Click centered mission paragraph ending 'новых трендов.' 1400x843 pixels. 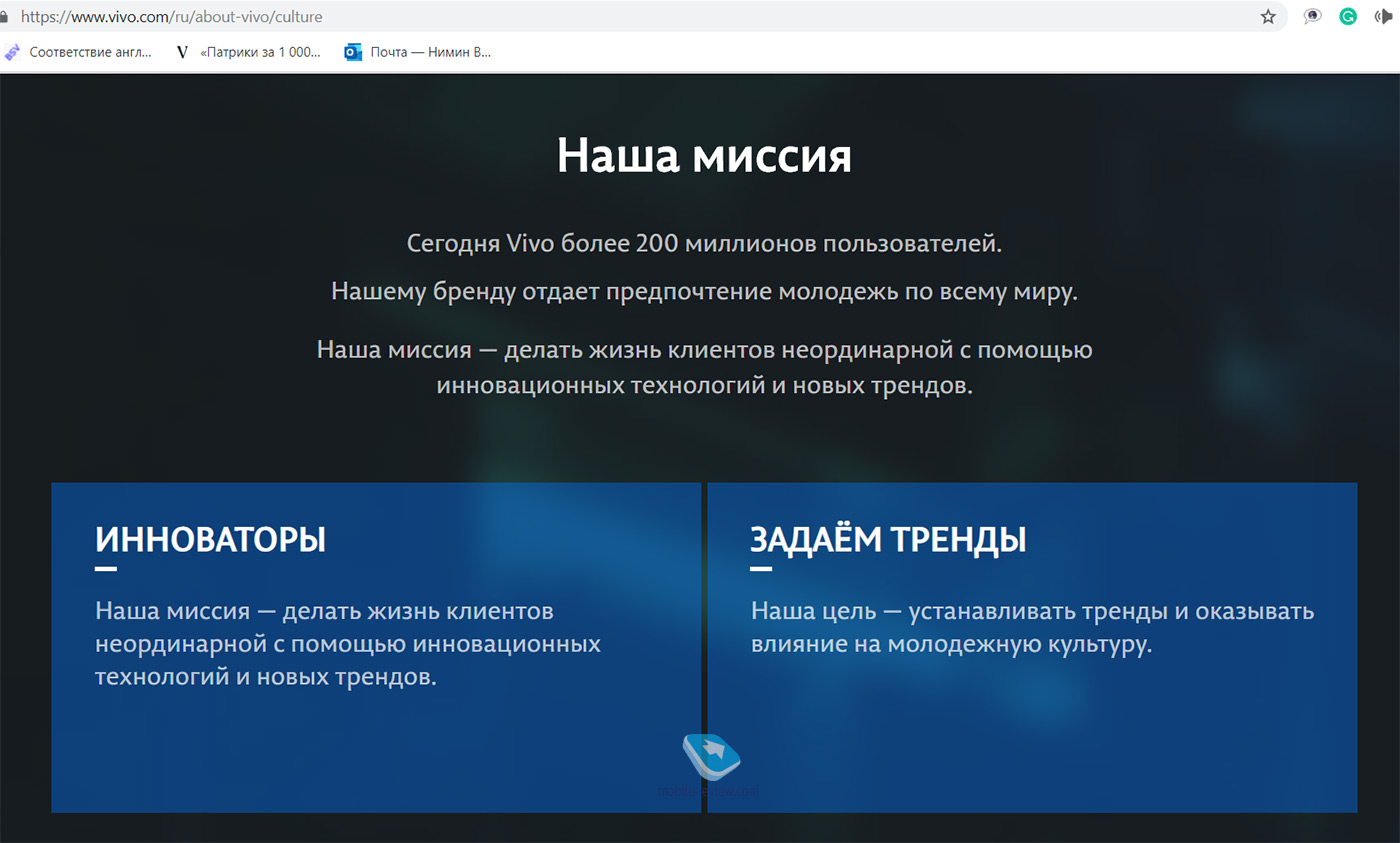704,368
